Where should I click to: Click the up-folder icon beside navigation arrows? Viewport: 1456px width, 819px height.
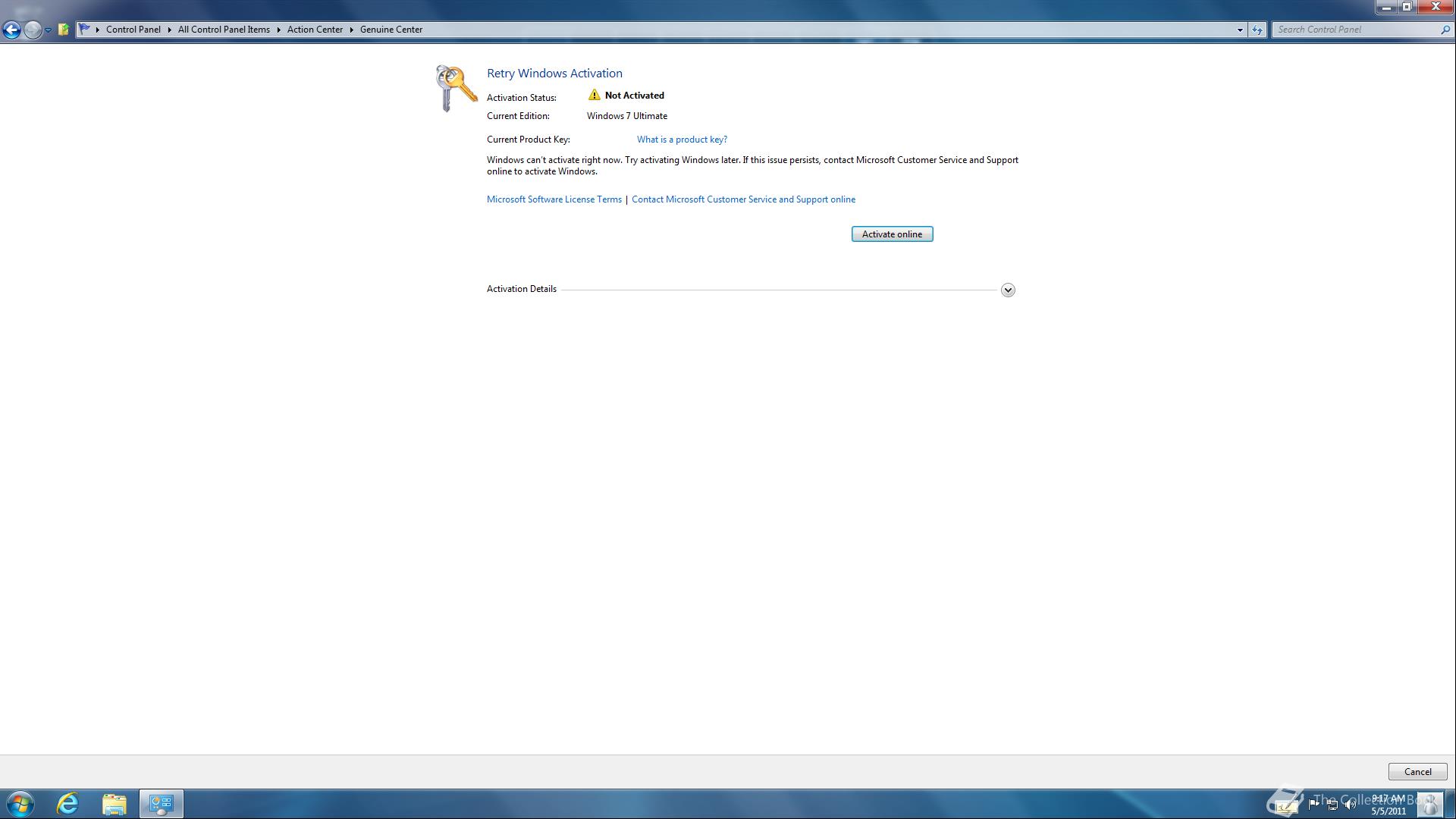[x=64, y=30]
